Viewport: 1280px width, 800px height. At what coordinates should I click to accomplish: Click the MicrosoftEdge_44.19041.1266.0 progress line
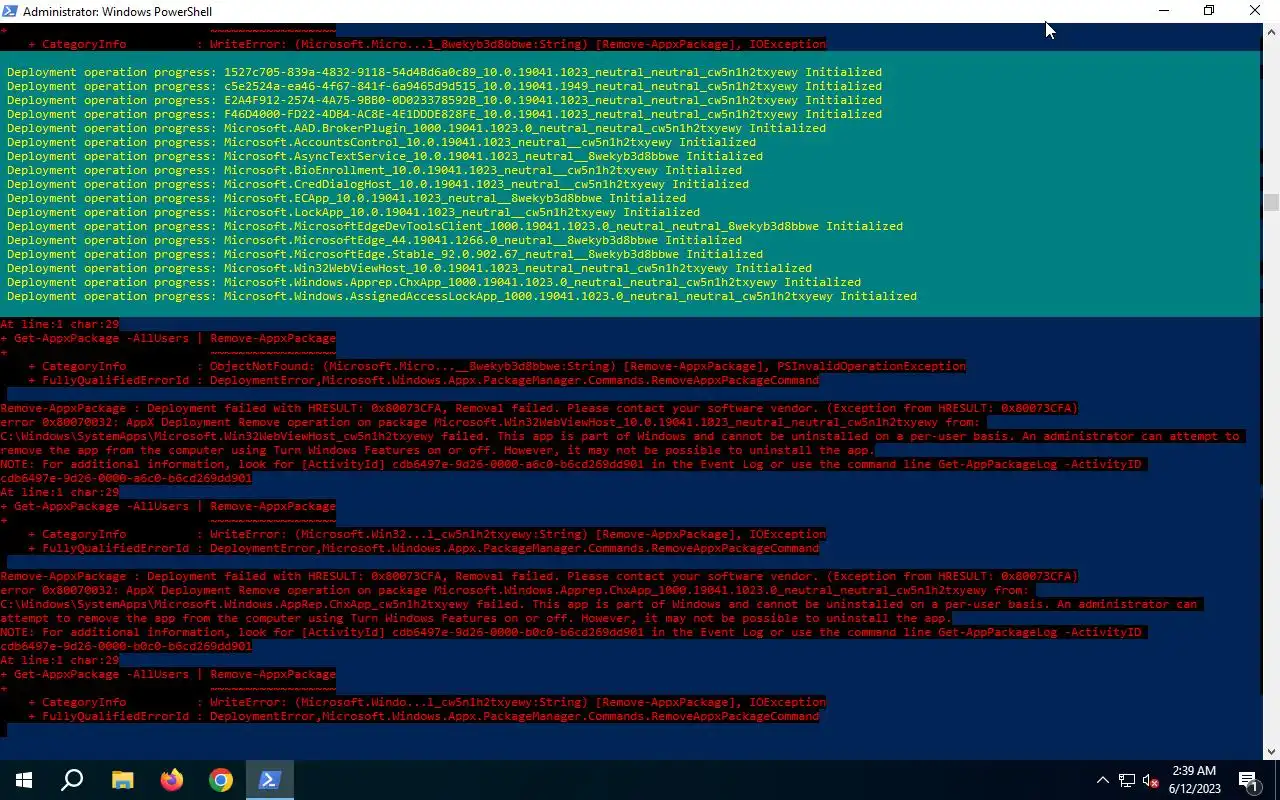coord(374,240)
